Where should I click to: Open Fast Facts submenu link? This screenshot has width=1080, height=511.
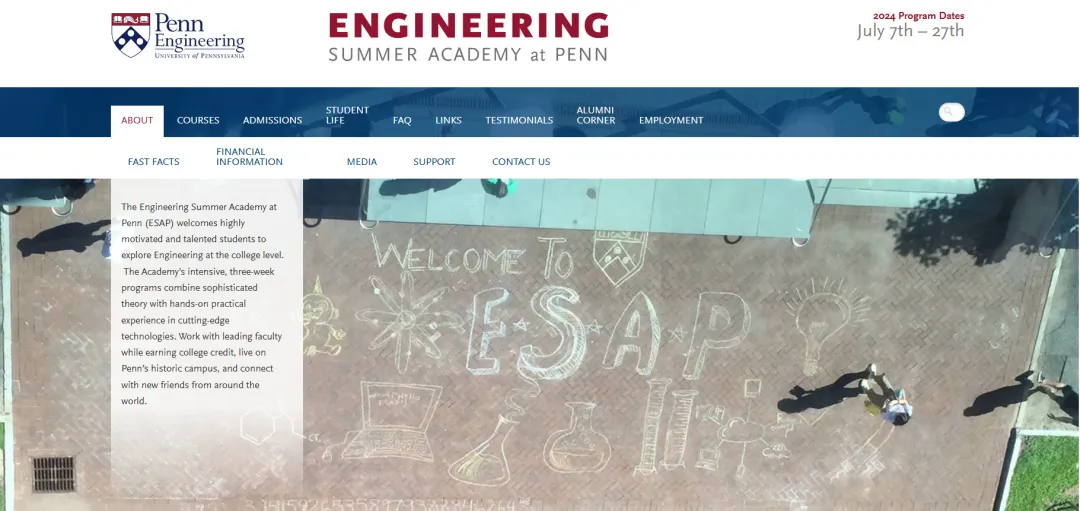point(154,162)
